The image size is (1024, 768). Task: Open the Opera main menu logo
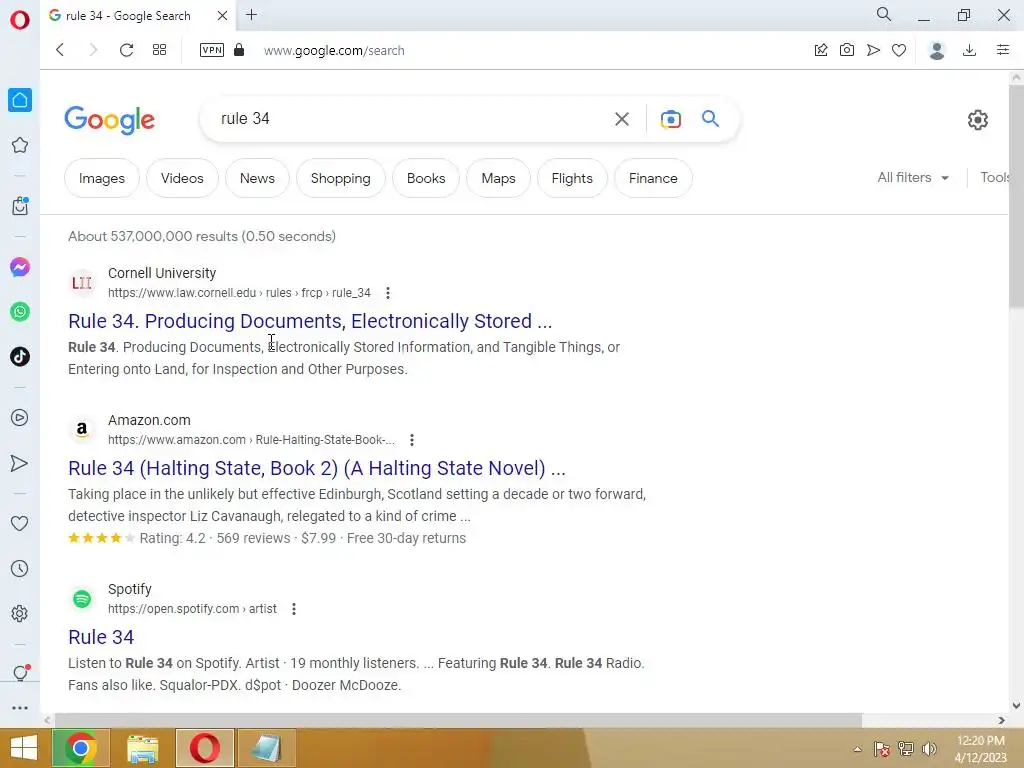[x=20, y=20]
